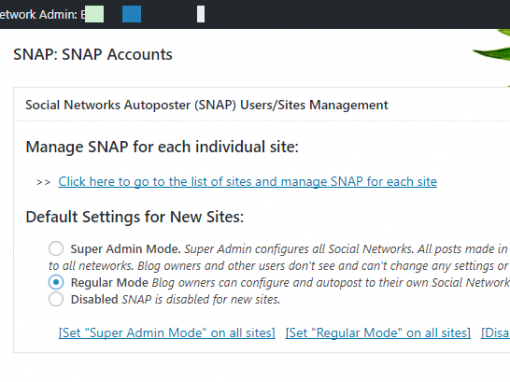Click the "Manage SNAP for each individual site:" heading
The height and width of the screenshot is (382, 510).
[x=162, y=147]
